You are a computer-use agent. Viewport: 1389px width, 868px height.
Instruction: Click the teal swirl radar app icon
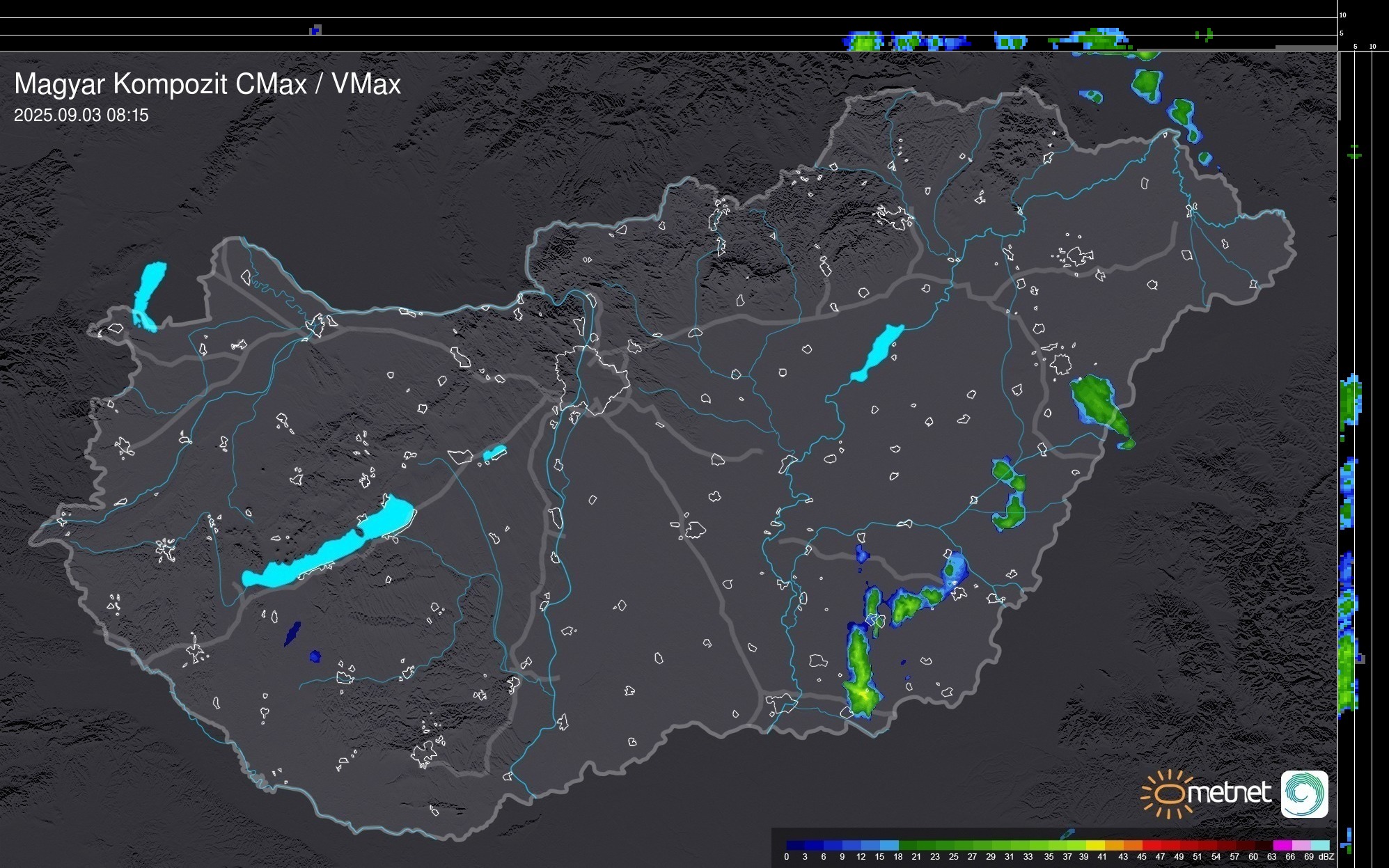[x=1304, y=794]
